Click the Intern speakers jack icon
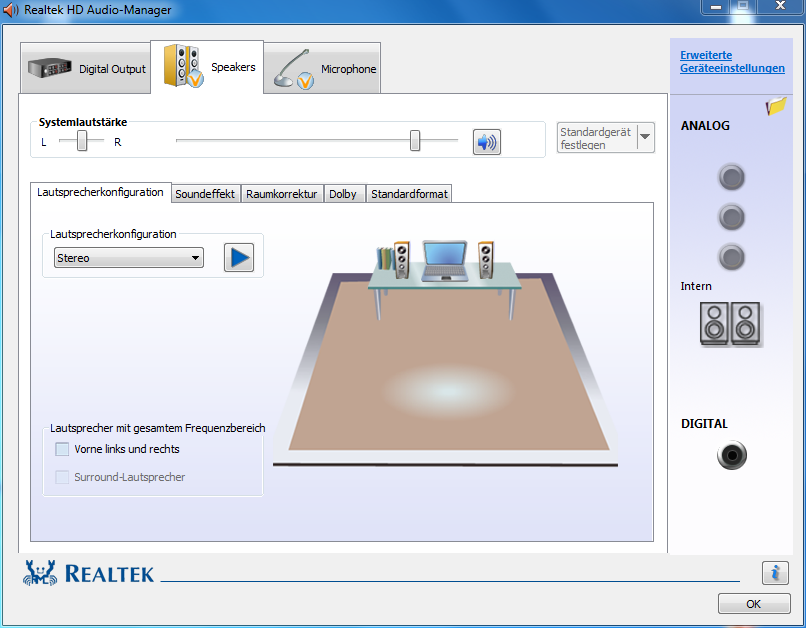 click(732, 324)
